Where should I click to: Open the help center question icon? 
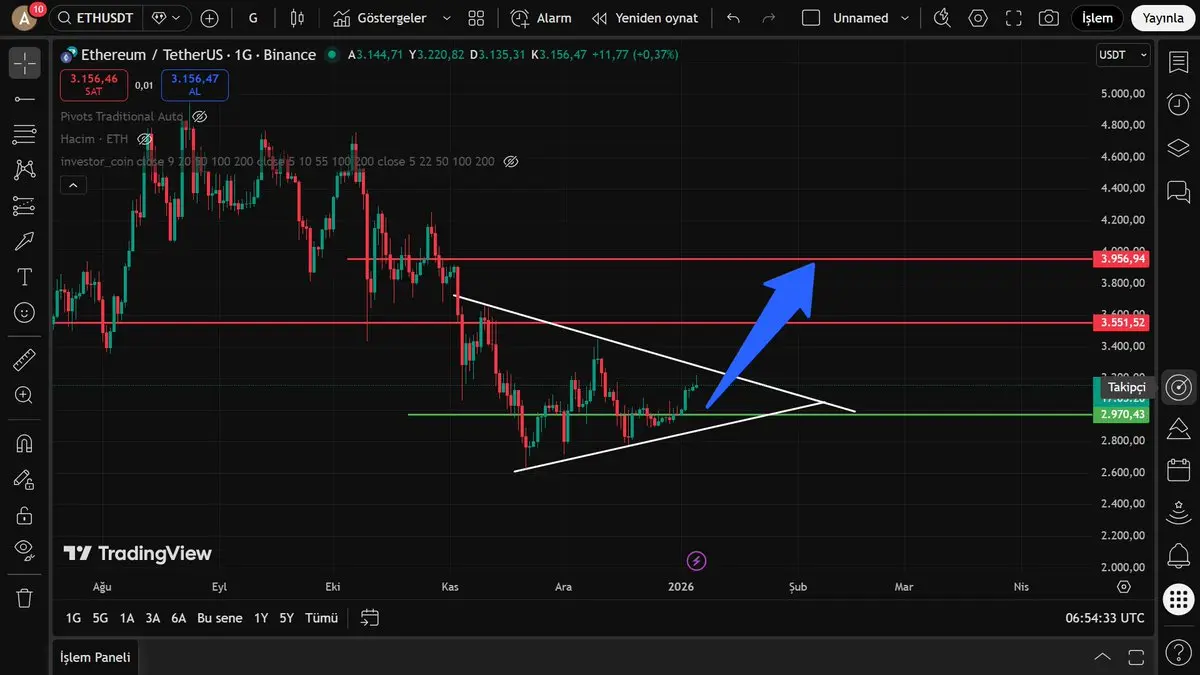1179,652
